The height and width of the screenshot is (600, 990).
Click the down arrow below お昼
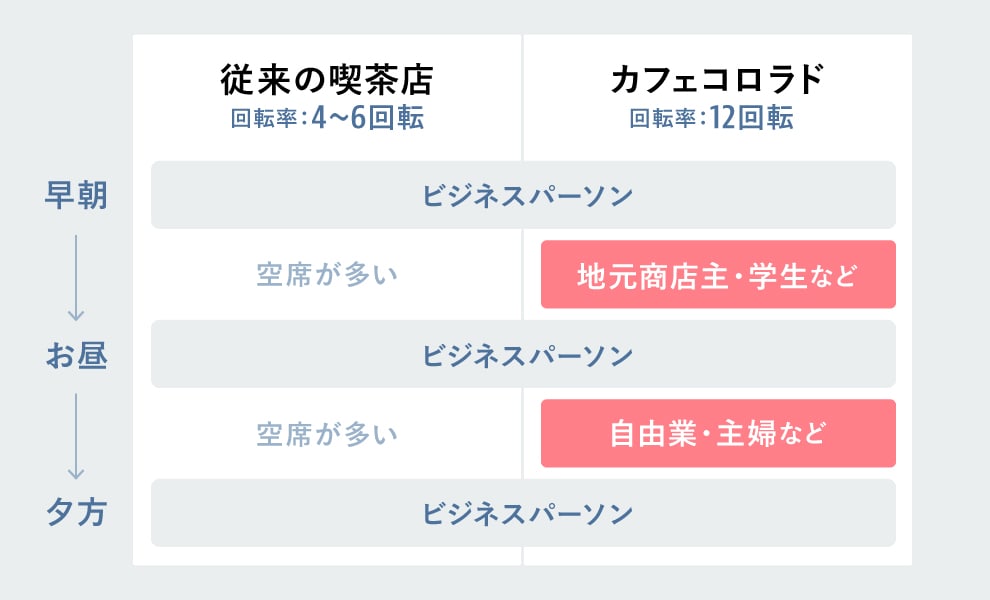[x=77, y=435]
